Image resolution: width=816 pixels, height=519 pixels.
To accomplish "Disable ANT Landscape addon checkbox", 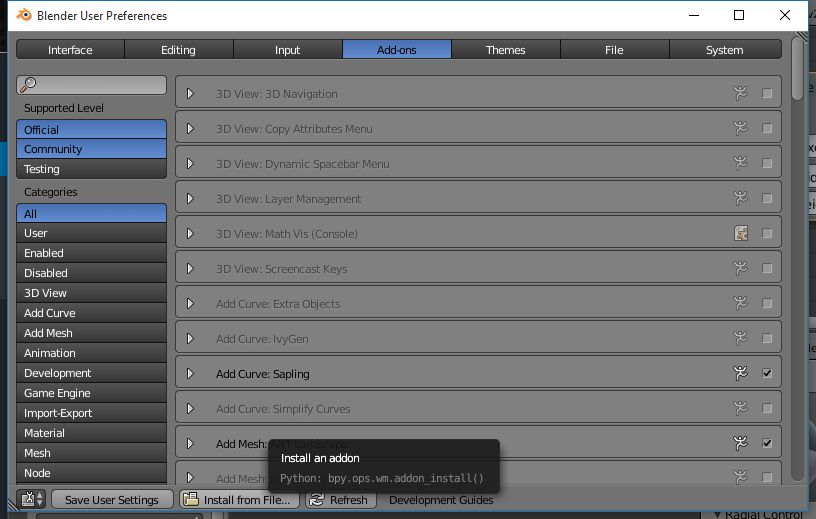I will pos(767,443).
